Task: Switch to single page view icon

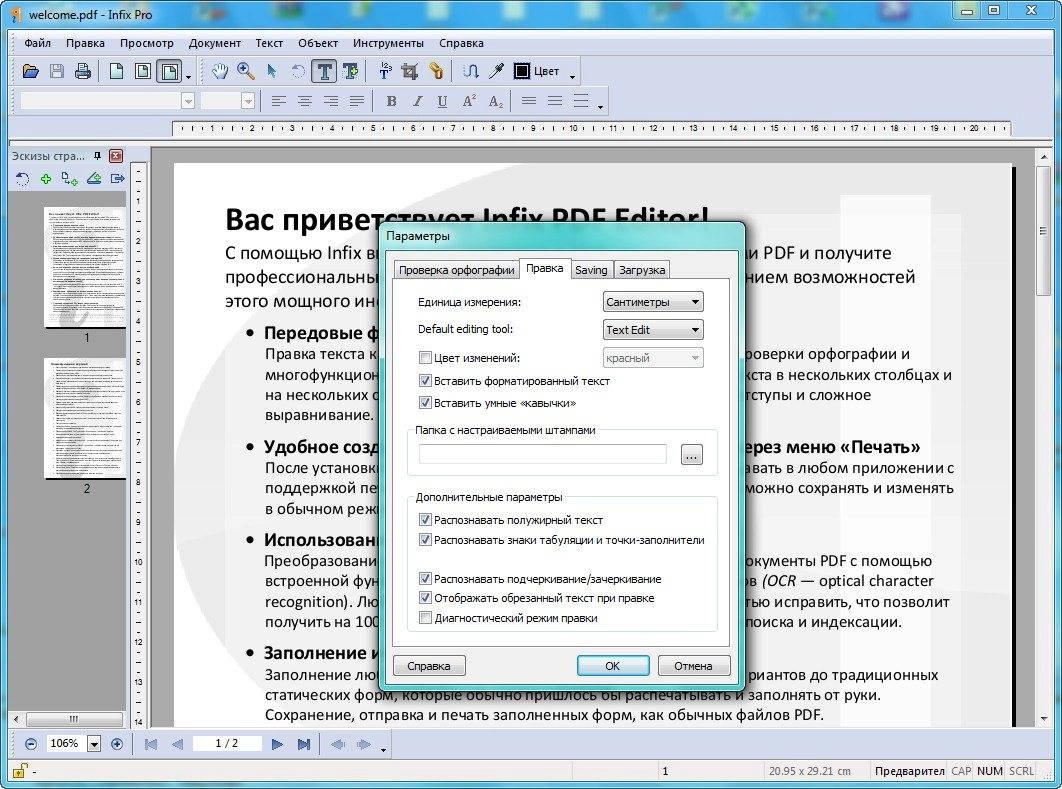Action: pos(116,71)
